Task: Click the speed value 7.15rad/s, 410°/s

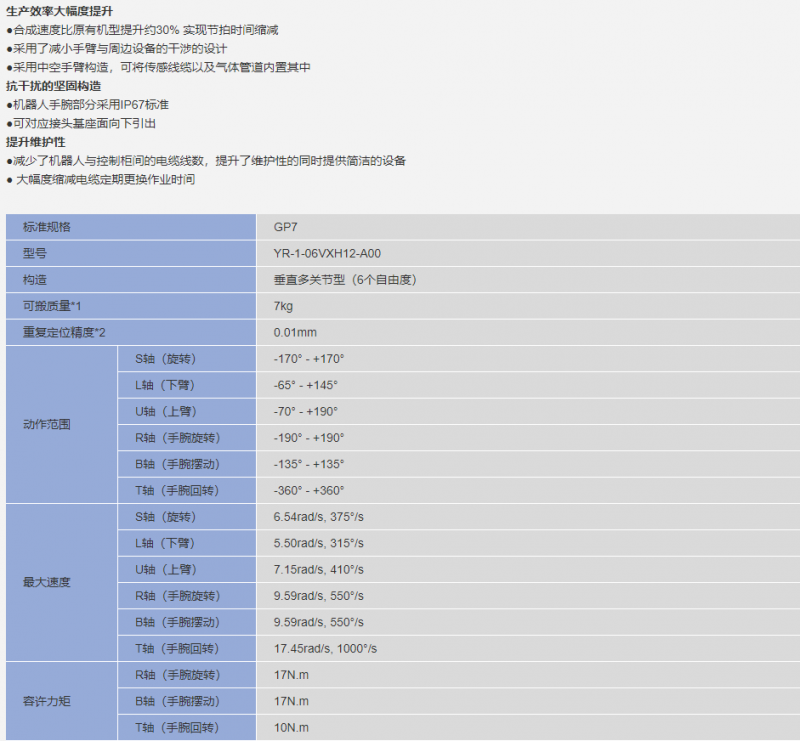Action: [318, 570]
